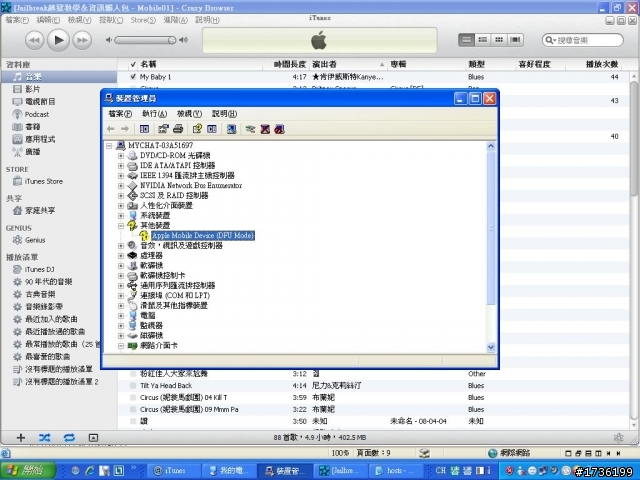Click the Device Manager back arrow icon
This screenshot has width=640, height=480.
click(111, 129)
